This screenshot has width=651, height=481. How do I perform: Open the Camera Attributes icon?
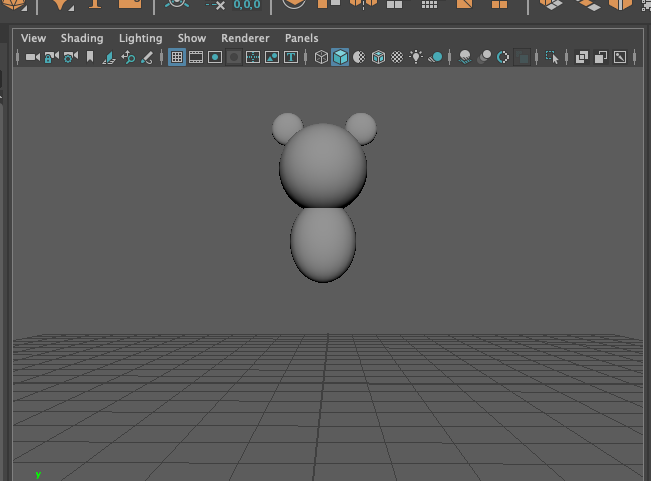coord(71,57)
